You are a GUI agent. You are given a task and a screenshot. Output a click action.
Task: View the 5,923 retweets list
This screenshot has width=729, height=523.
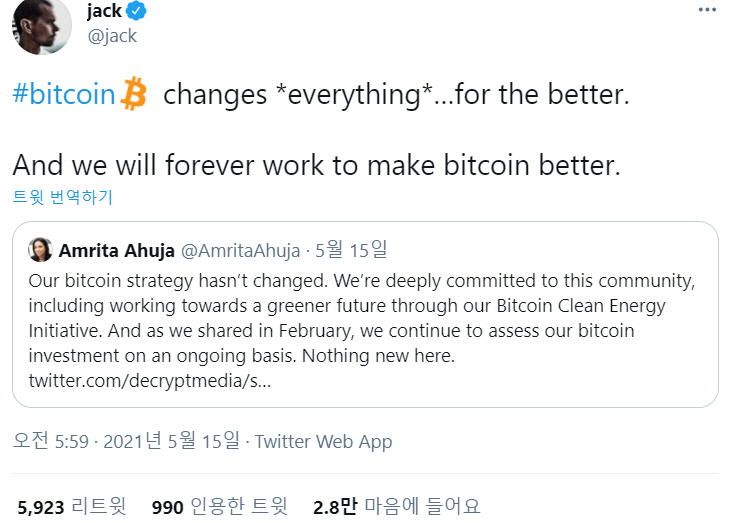[x=72, y=506]
